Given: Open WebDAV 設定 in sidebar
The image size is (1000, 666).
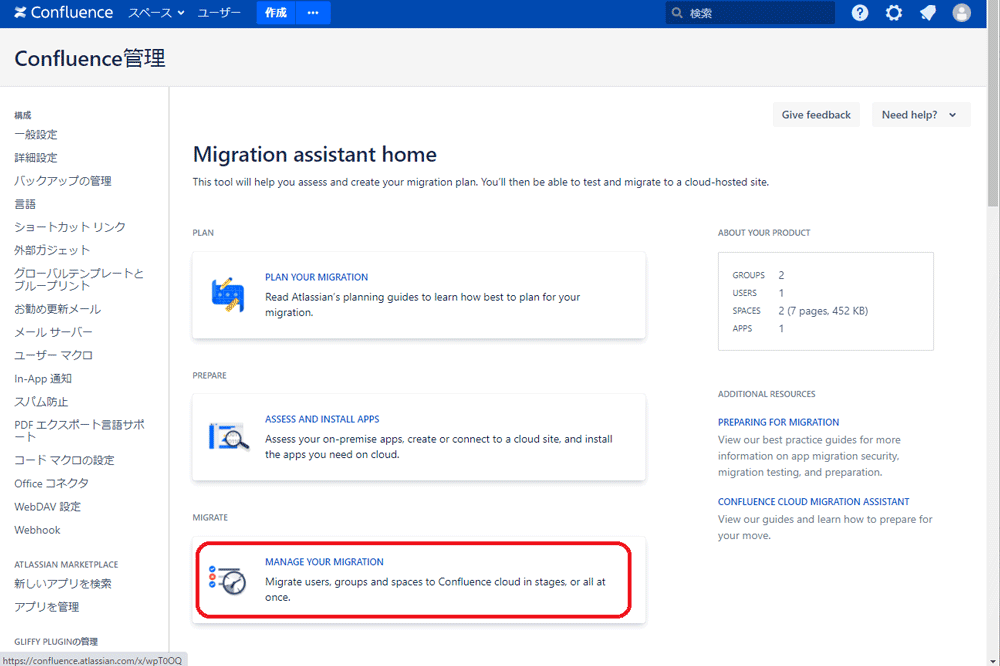Looking at the screenshot, I should point(47,507).
